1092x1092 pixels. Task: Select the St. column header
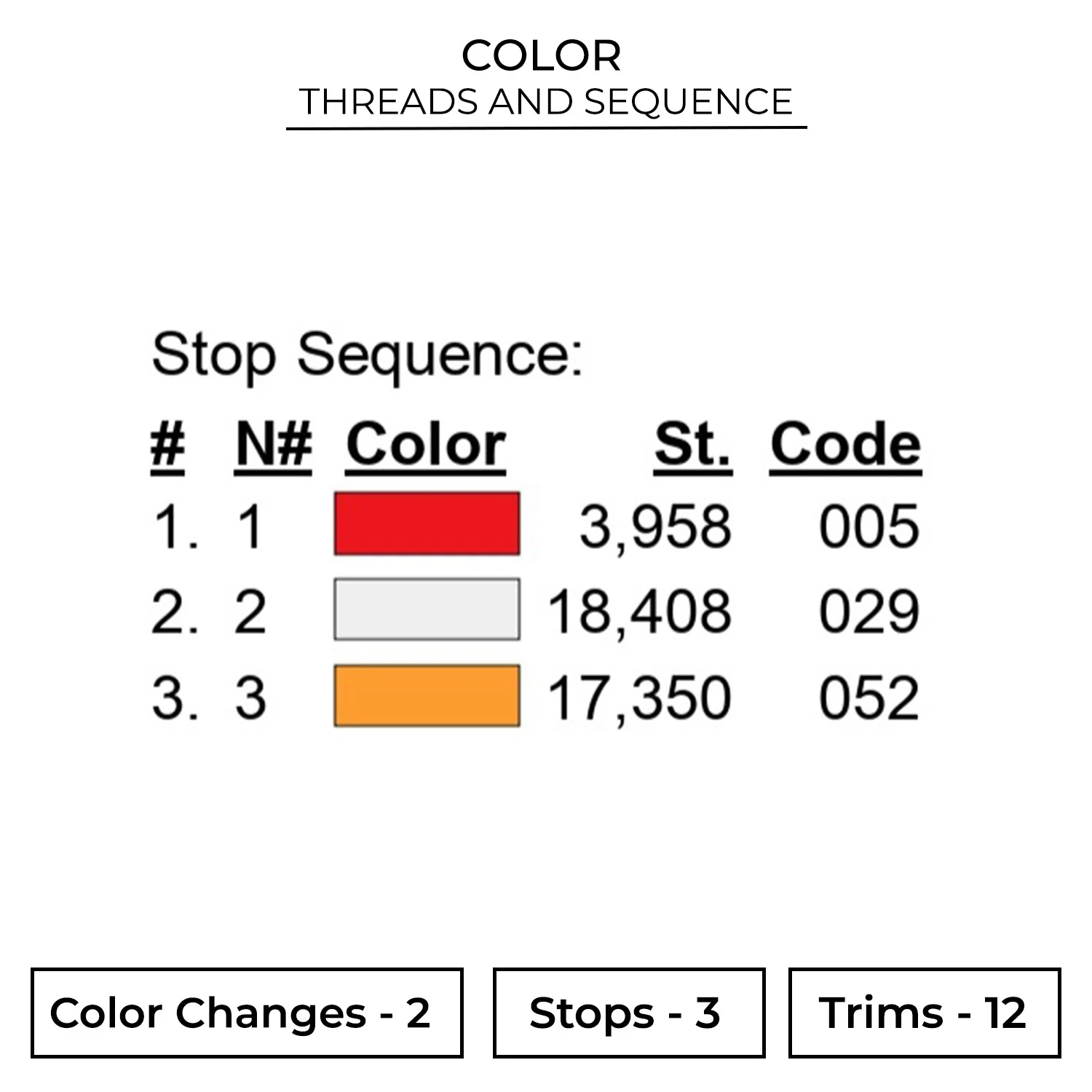click(692, 445)
